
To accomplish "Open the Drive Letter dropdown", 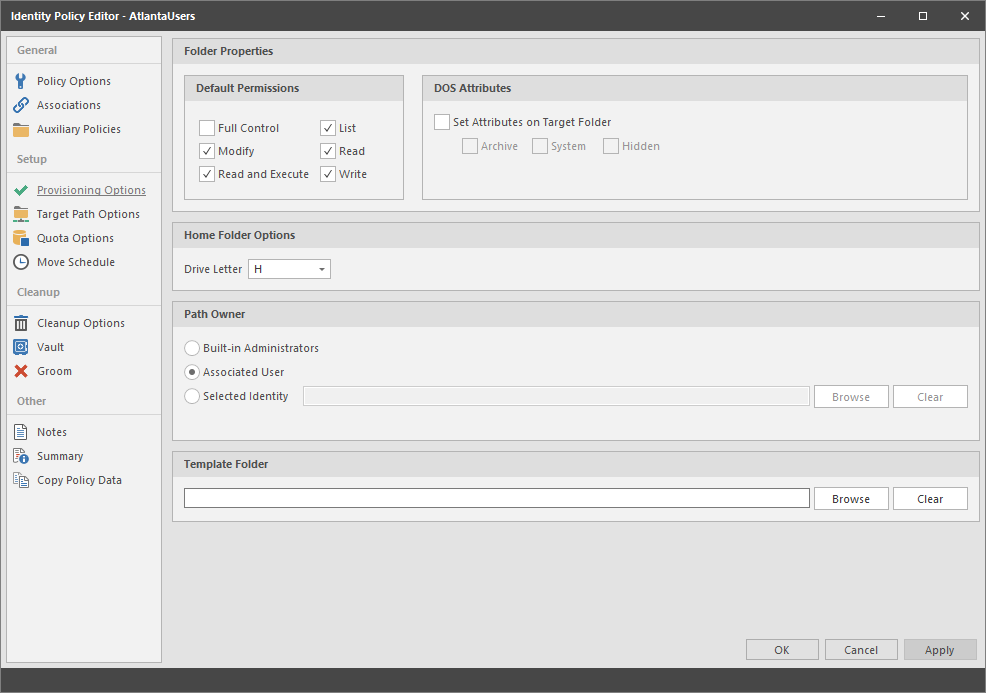I will tap(318, 268).
